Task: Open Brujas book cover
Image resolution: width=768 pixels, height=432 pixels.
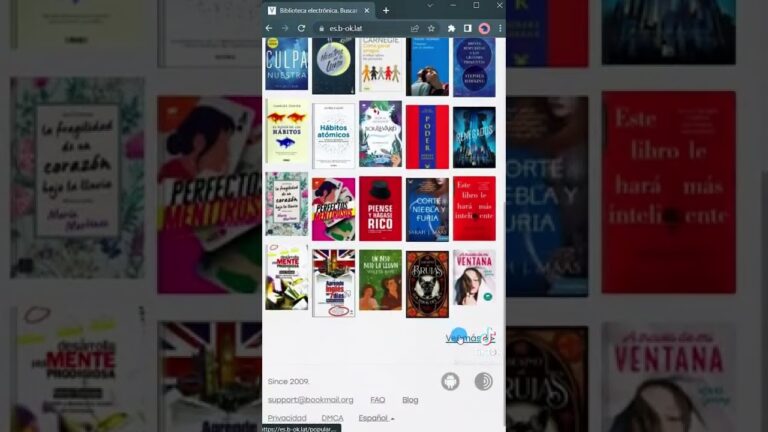Action: click(427, 285)
